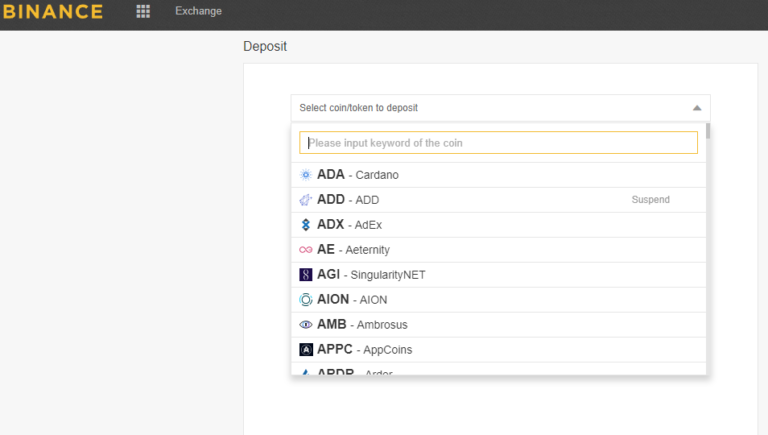Click the Binance logo
This screenshot has height=435, width=768.
click(52, 11)
